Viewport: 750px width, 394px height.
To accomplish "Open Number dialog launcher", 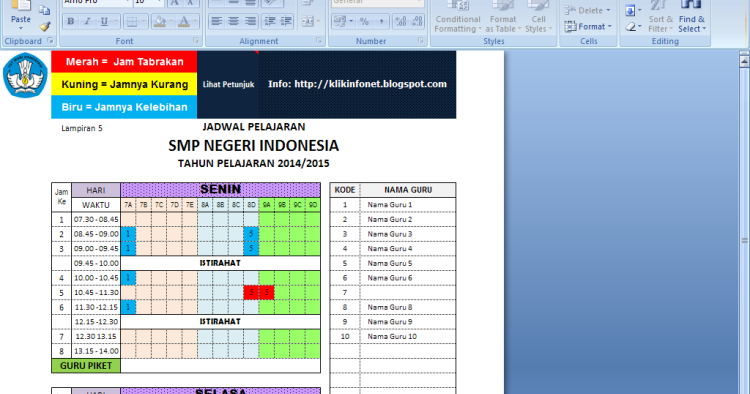I will point(421,41).
